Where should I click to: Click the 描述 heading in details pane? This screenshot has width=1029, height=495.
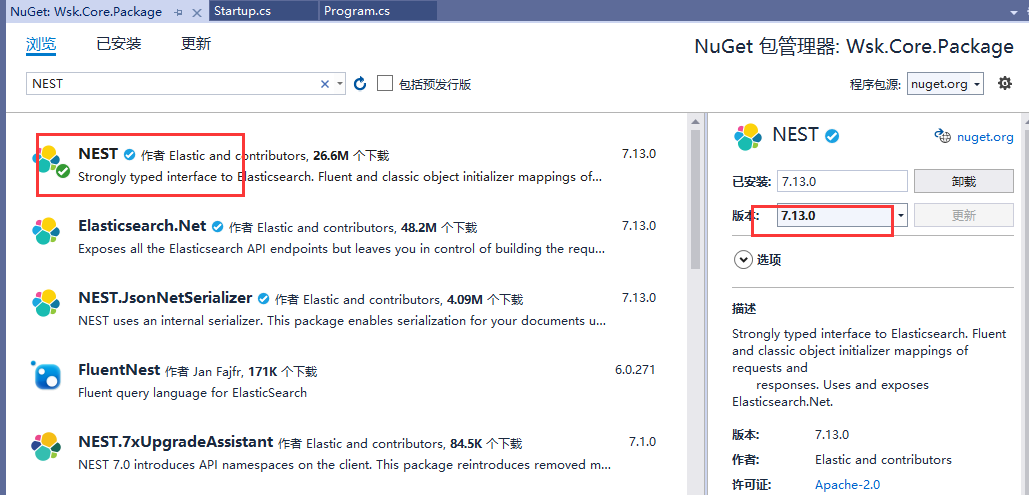coord(744,308)
